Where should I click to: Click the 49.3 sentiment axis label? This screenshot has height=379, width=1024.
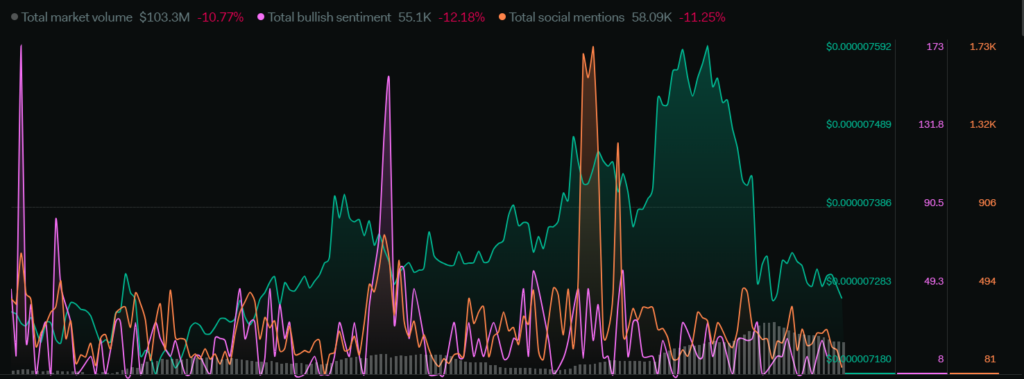(934, 281)
